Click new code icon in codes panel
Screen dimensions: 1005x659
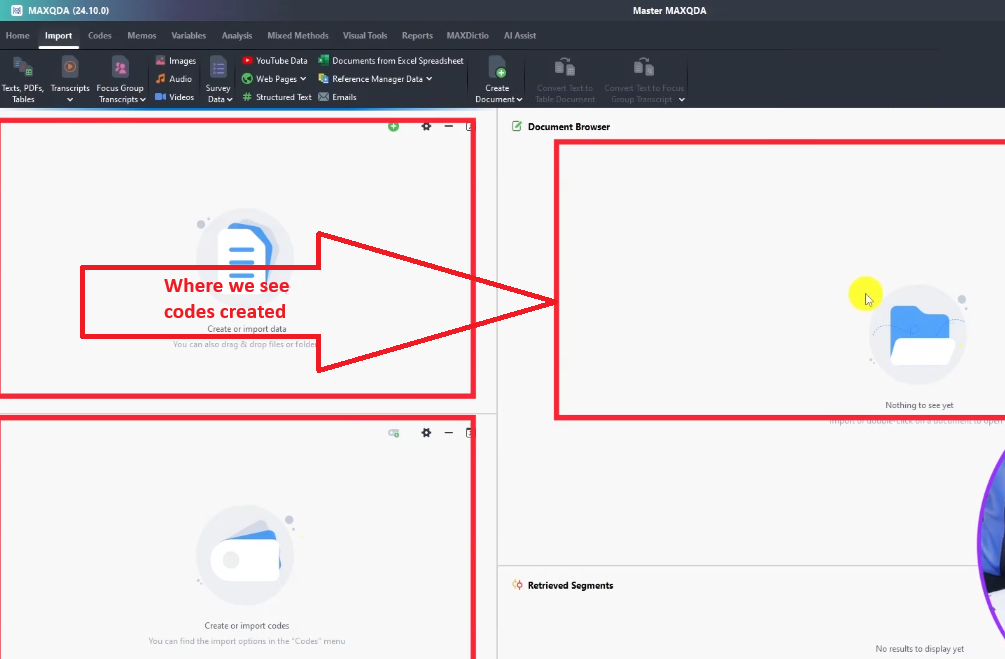coord(394,433)
